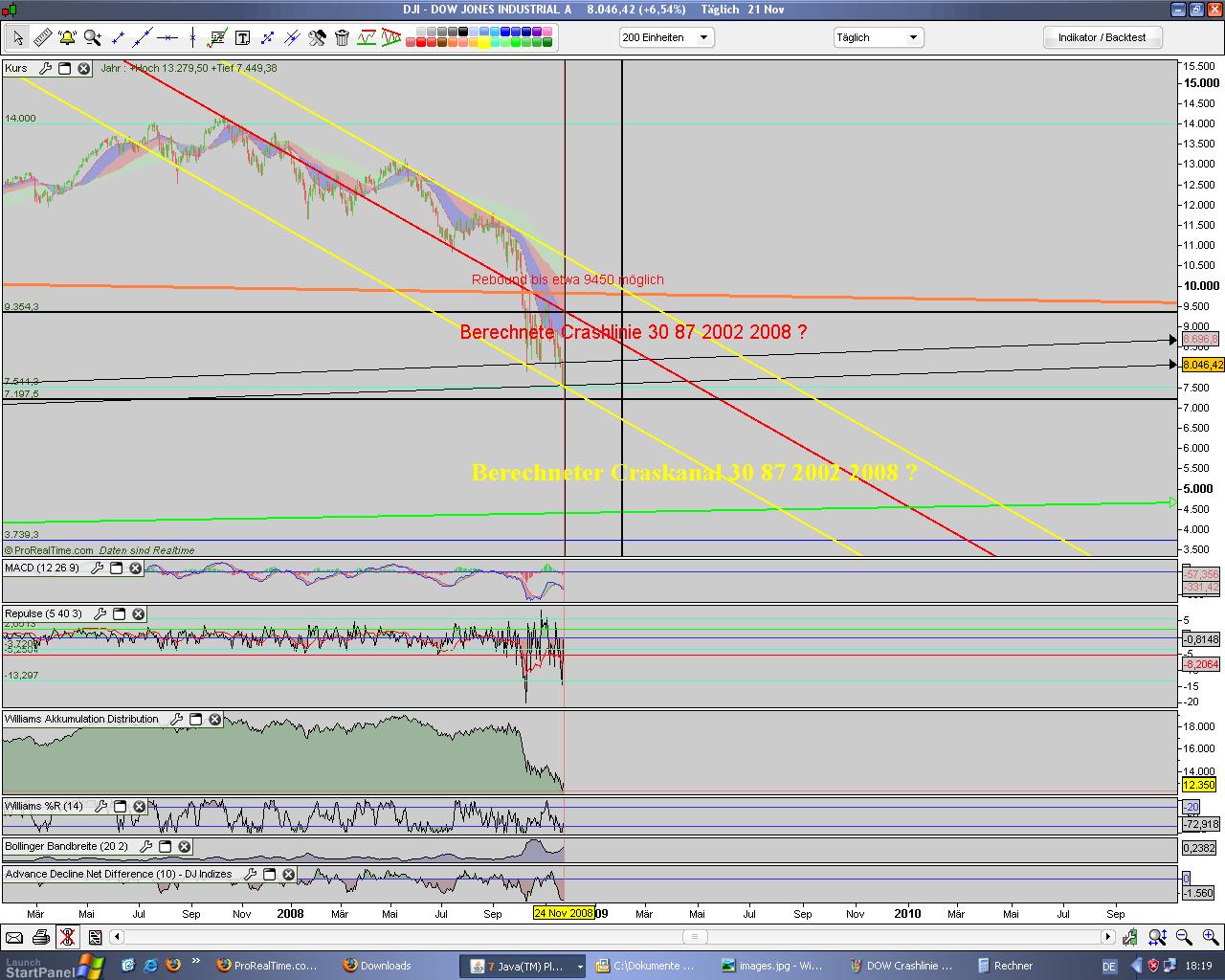Open MACD indicator wrench settings
Screen dimensions: 1225x980
point(97,568)
